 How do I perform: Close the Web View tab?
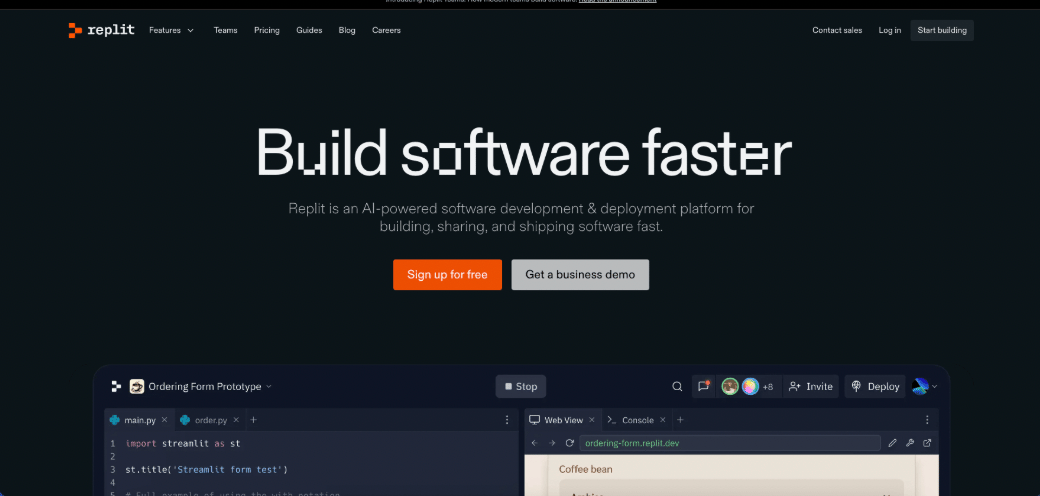coord(592,420)
